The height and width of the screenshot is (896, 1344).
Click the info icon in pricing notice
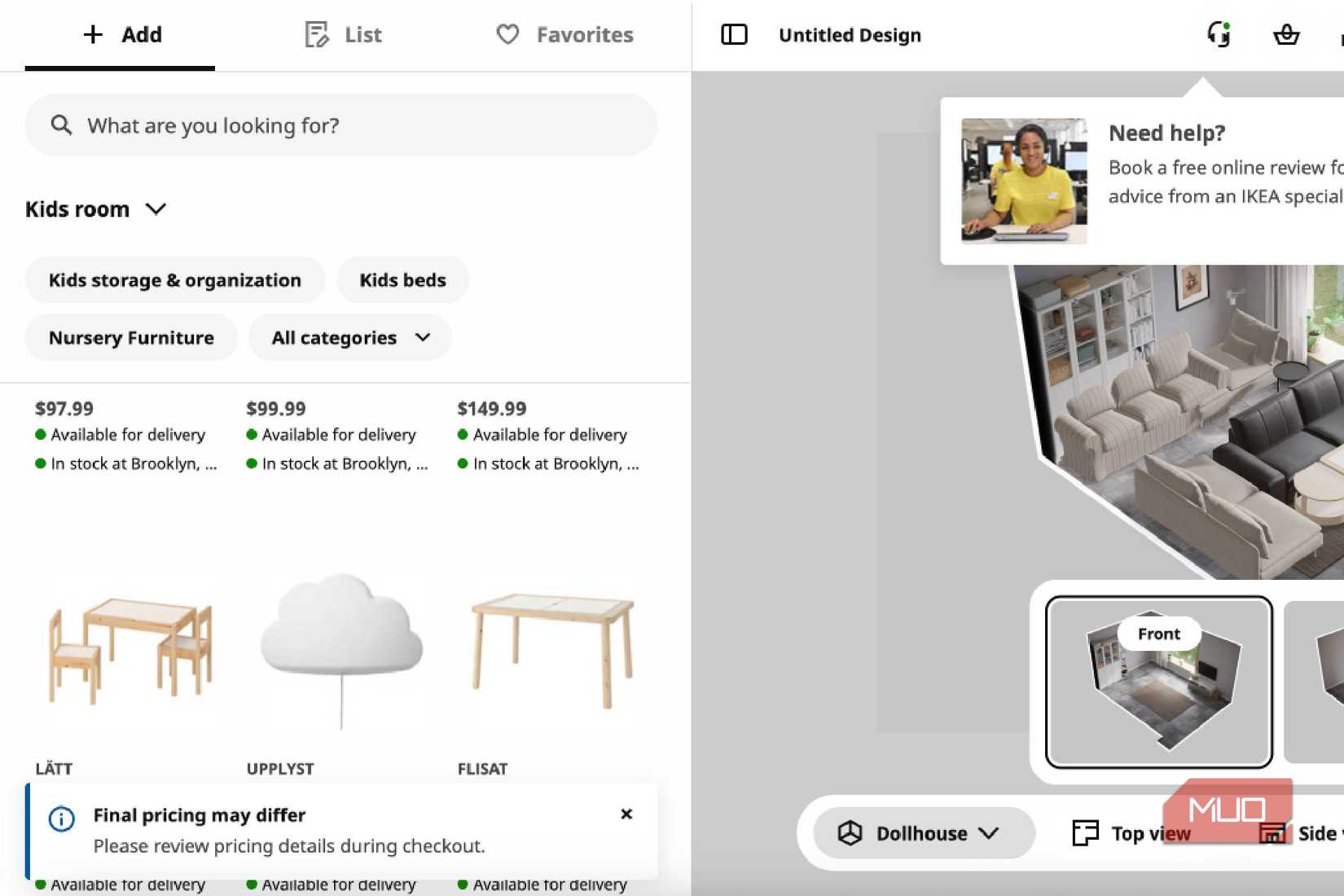[61, 819]
